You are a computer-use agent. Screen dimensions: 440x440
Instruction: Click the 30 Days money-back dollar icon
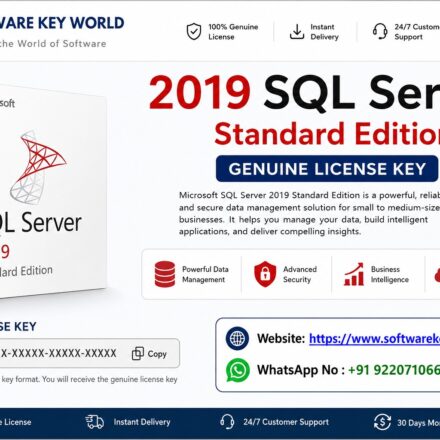click(x=382, y=422)
